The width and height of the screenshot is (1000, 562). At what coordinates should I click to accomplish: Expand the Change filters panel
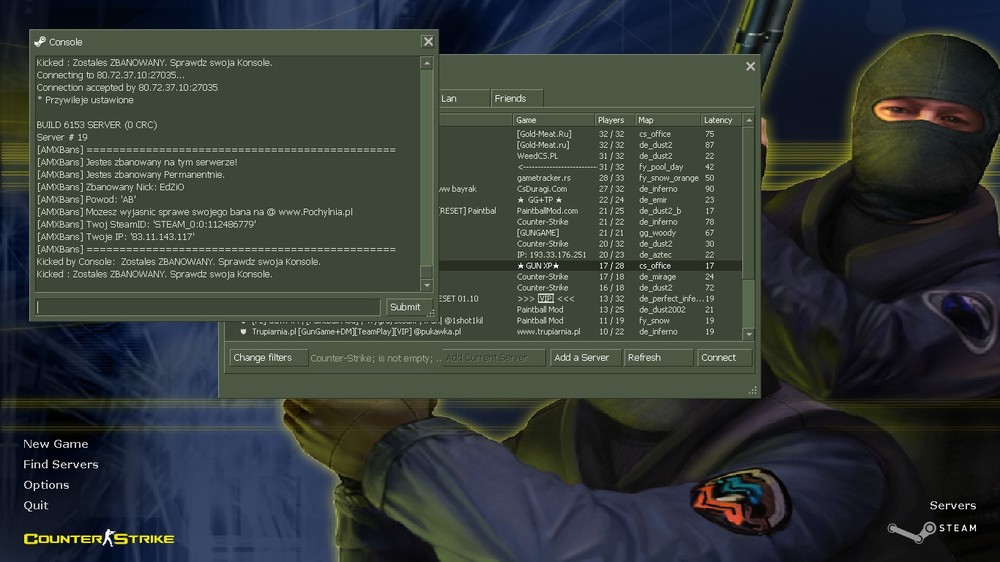coord(263,358)
